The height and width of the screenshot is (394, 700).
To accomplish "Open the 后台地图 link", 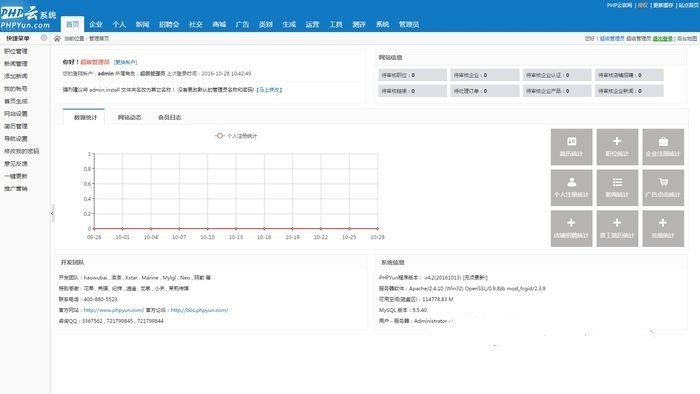I will (687, 39).
